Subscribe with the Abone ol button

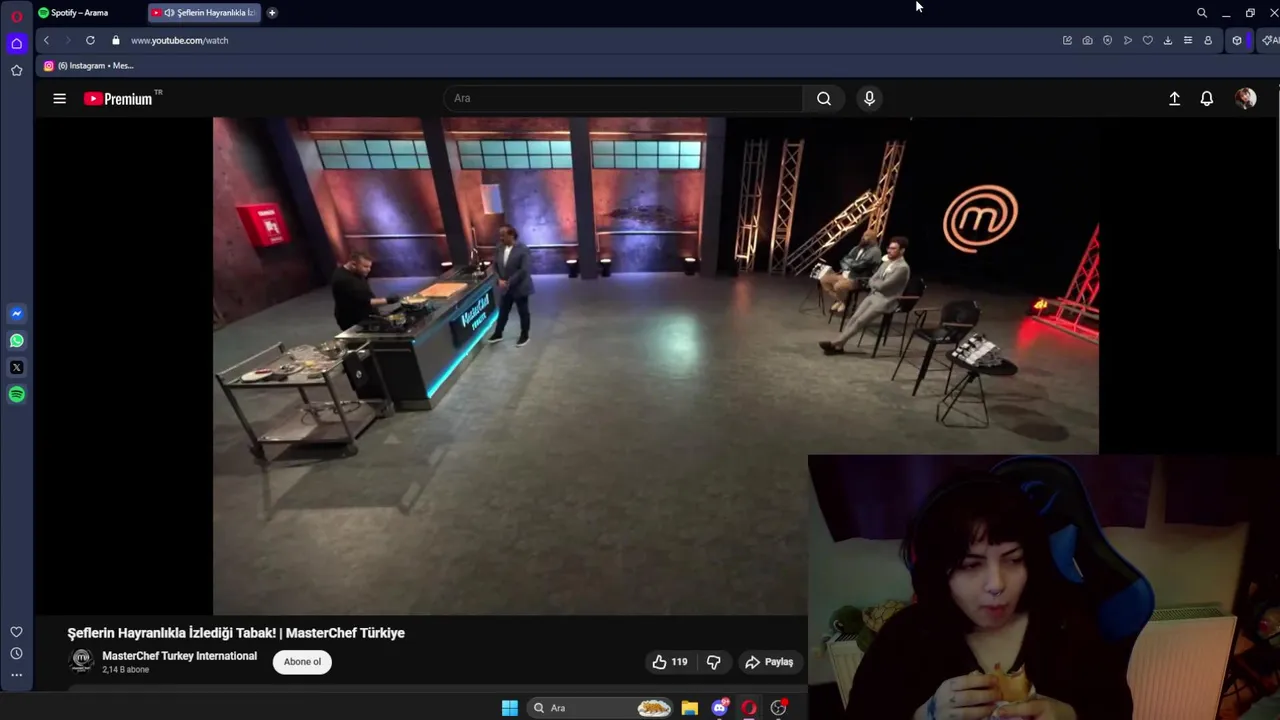coord(302,662)
